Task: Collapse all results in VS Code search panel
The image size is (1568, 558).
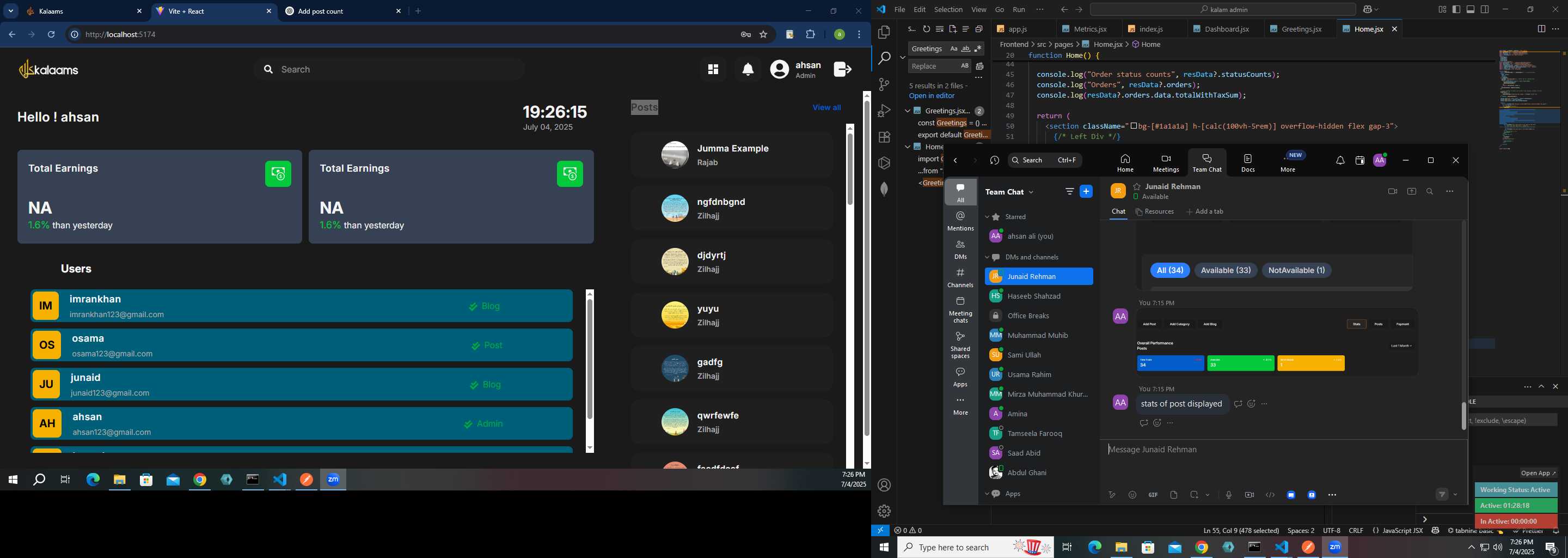Action: click(x=979, y=29)
